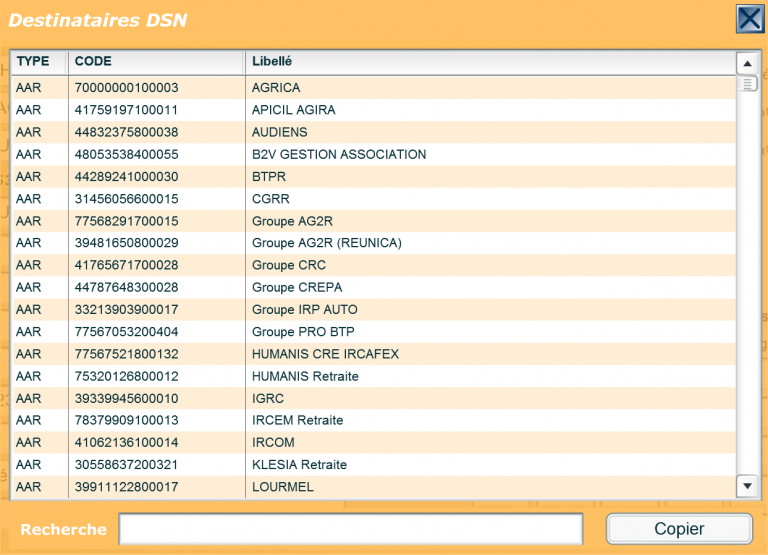
Task: Select the CGRR row label
Action: pos(271,199)
